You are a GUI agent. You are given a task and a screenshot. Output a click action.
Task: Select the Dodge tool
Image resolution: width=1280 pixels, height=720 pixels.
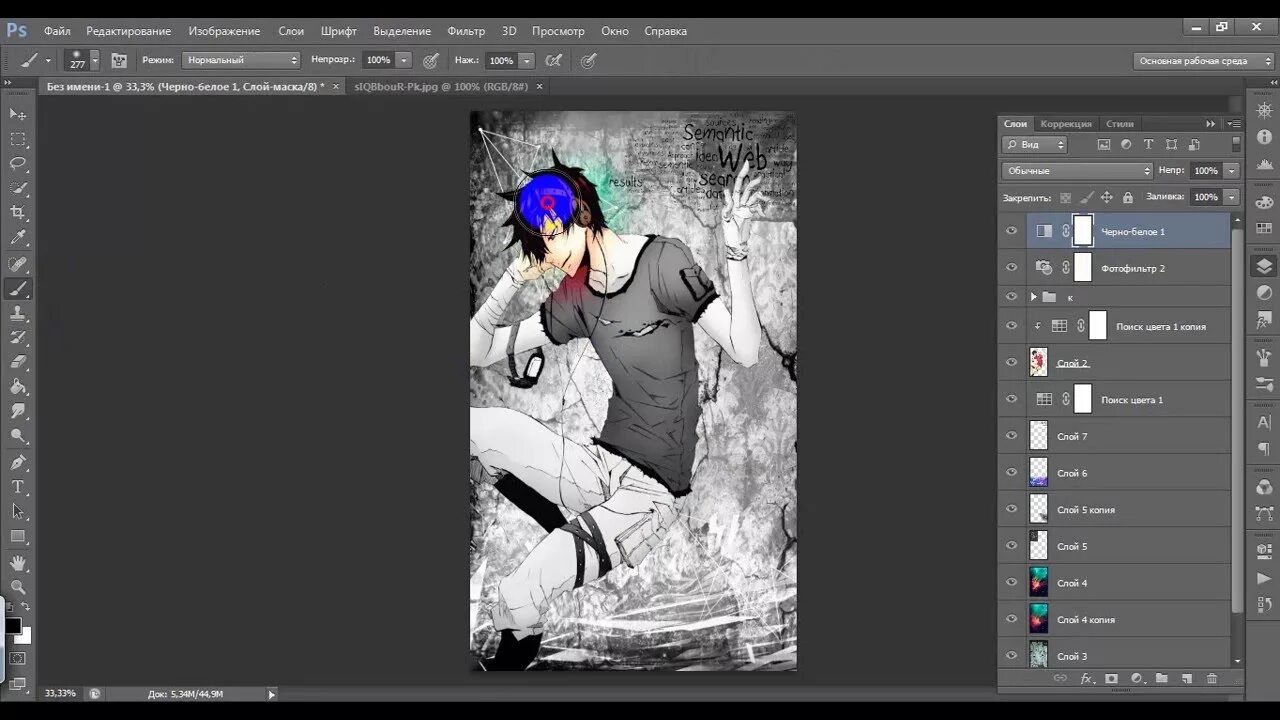coord(18,437)
